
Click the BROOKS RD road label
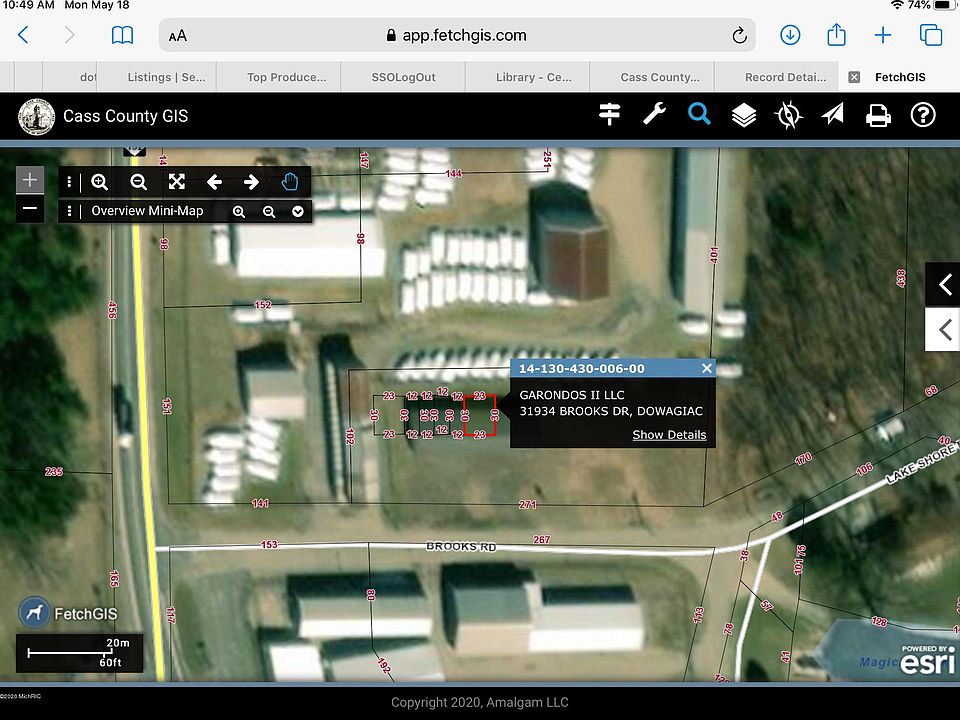click(460, 547)
